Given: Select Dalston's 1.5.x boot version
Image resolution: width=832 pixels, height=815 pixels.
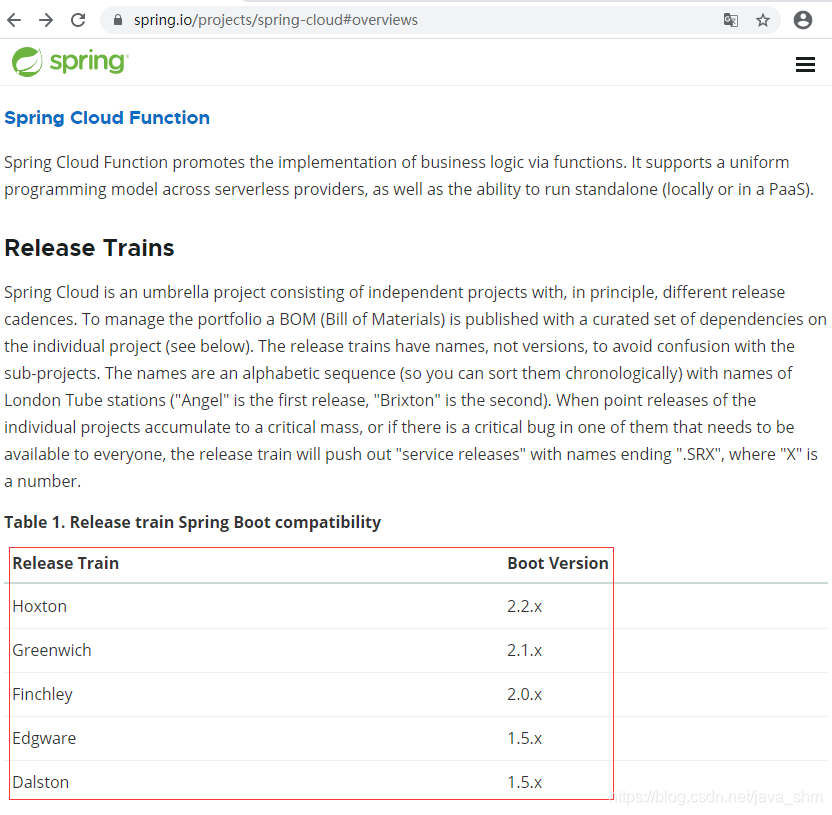Looking at the screenshot, I should click(524, 782).
